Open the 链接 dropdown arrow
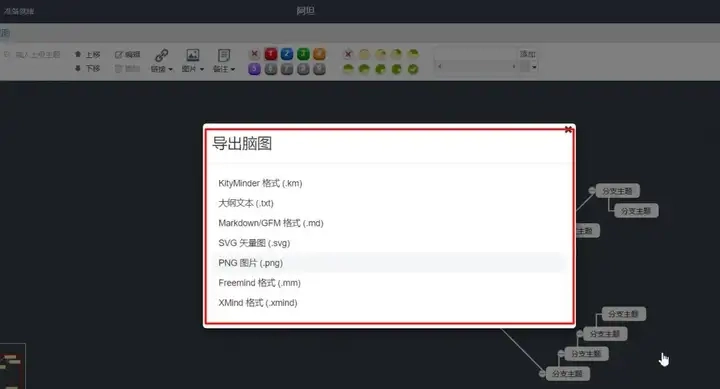 point(170,69)
